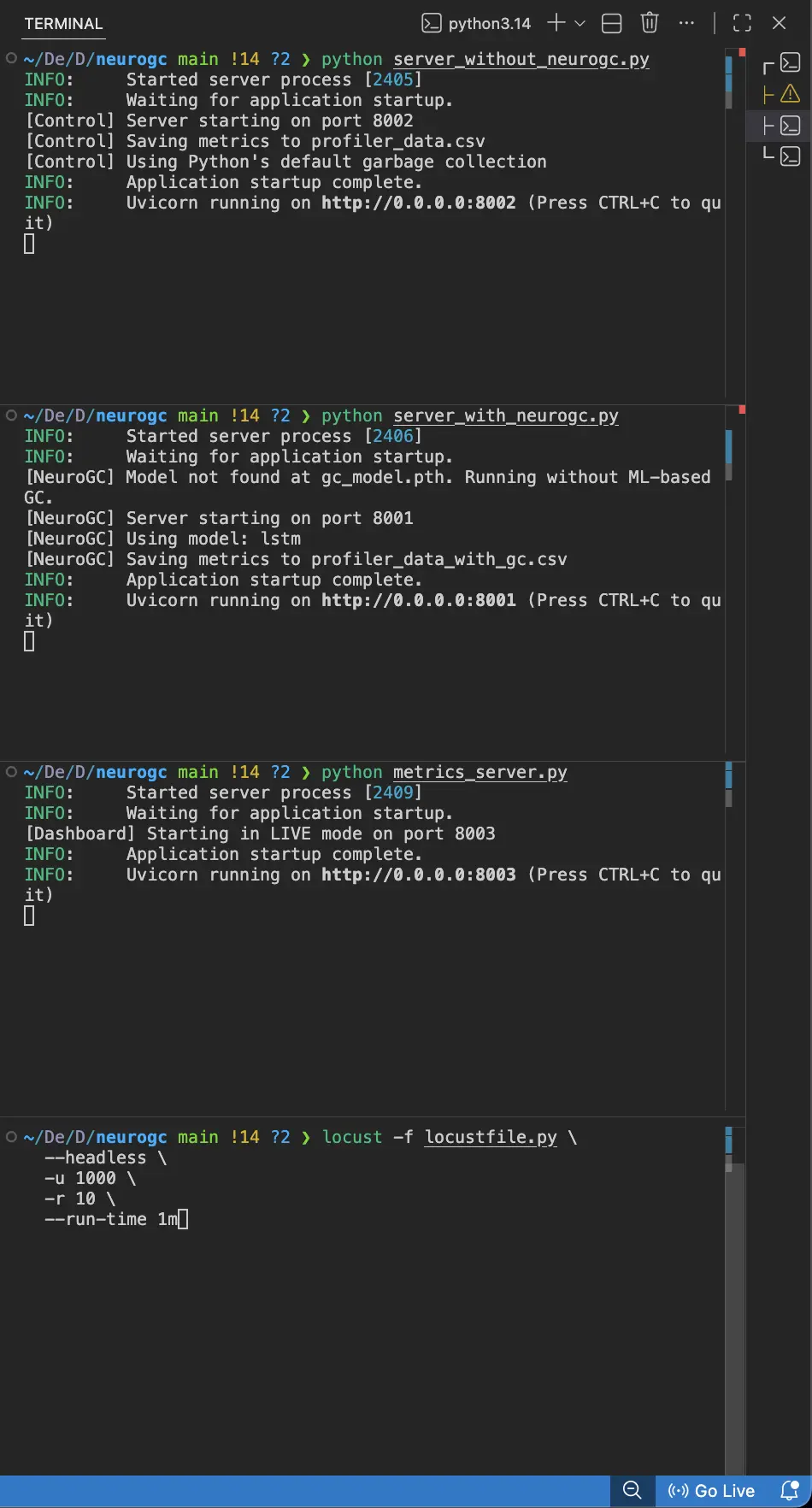
Task: Toggle maximized terminal panel size
Action: click(742, 23)
